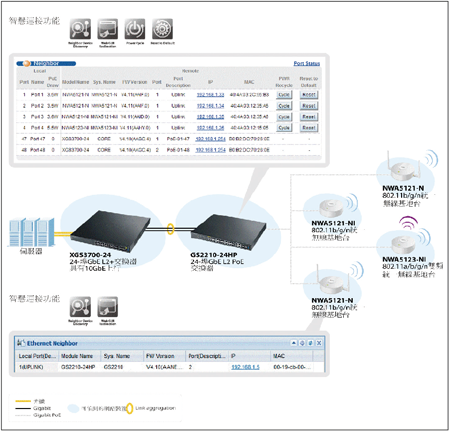
Task: Click the Power Cycle icon
Action: tap(135, 29)
